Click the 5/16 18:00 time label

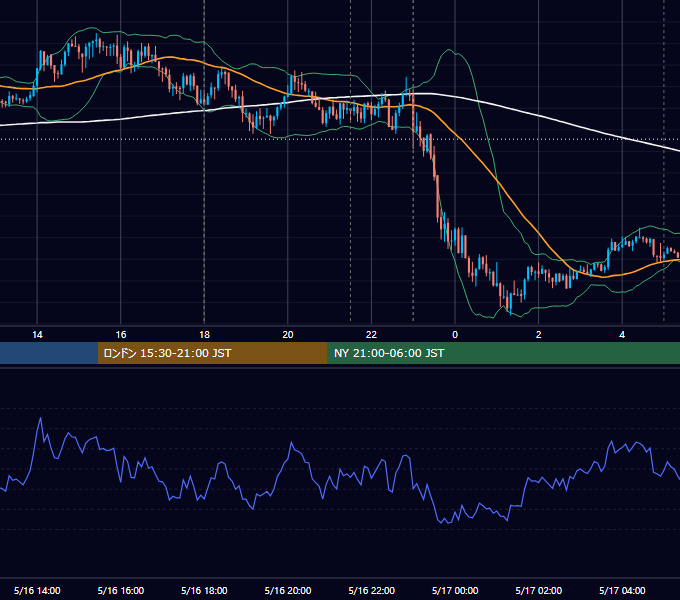tap(204, 590)
